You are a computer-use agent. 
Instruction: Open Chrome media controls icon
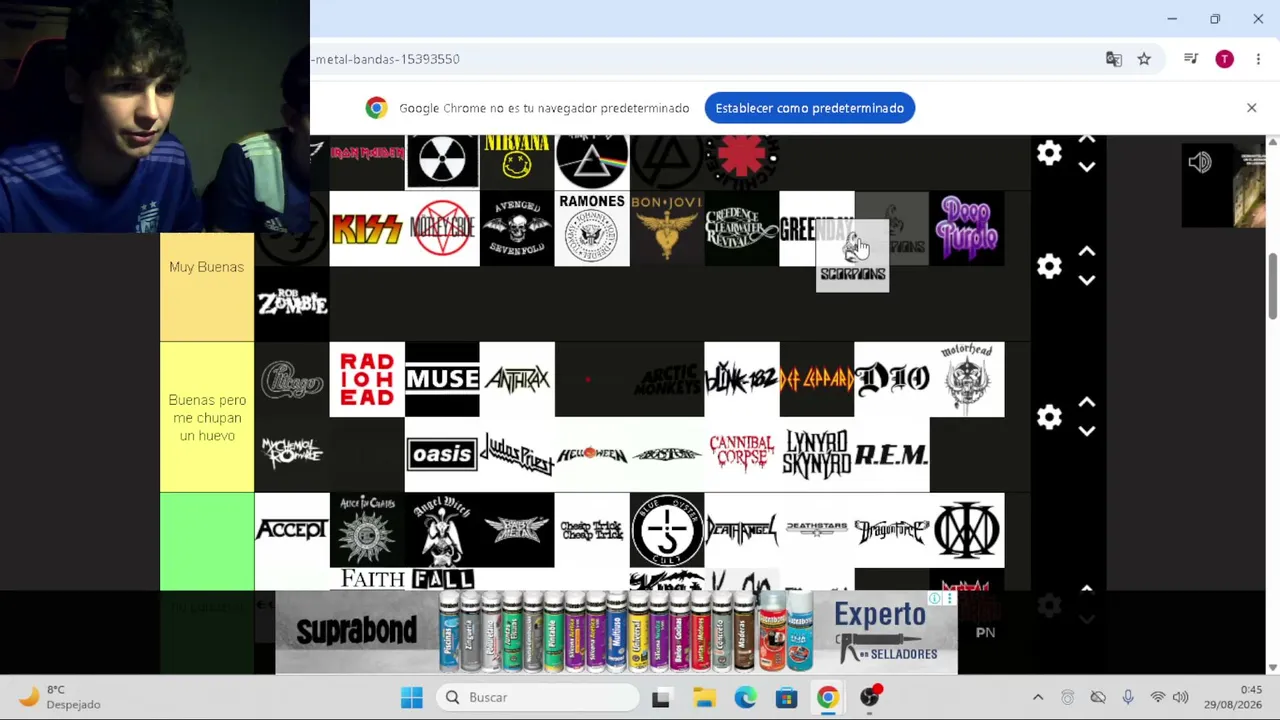coord(1191,59)
